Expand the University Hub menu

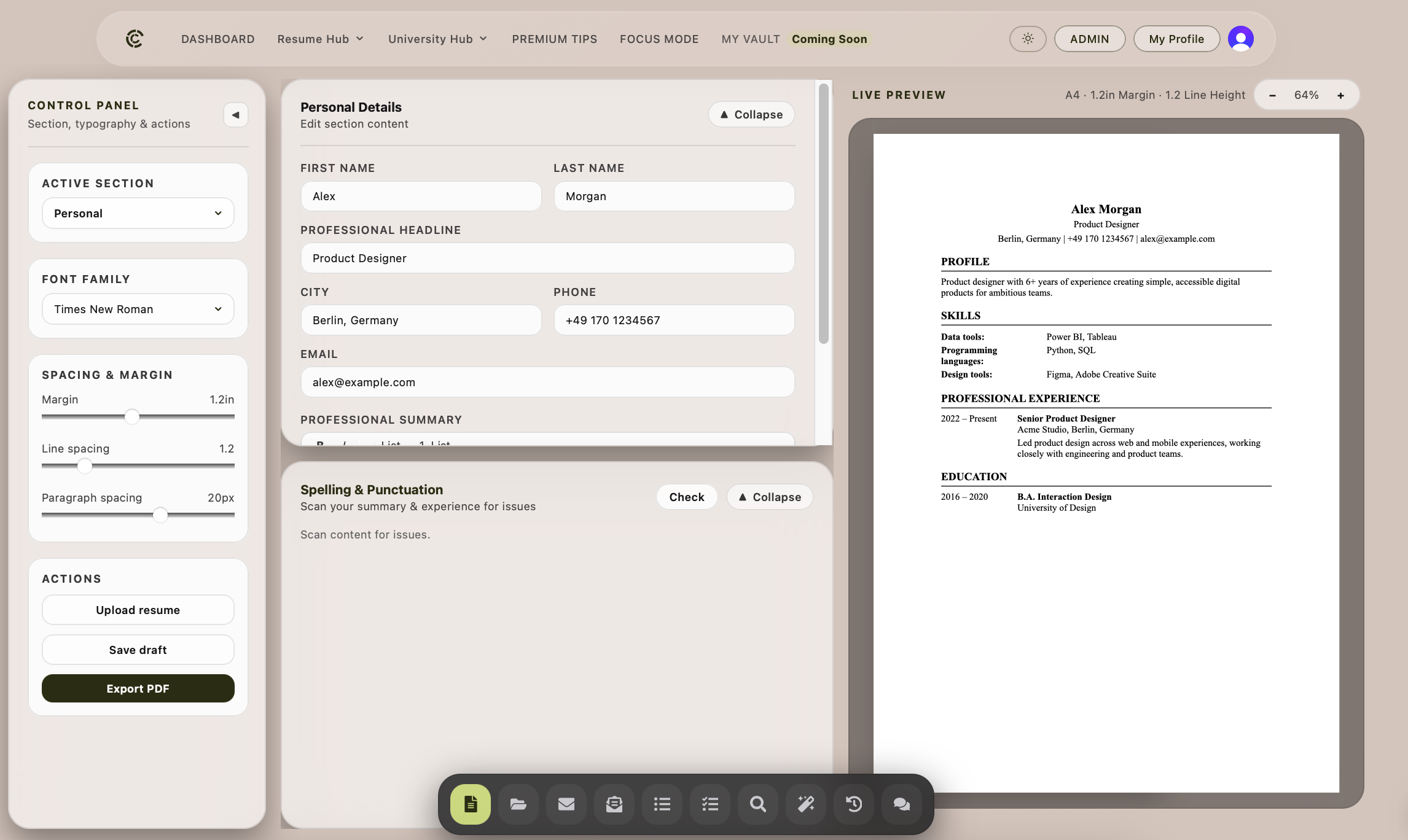pyautogui.click(x=438, y=39)
